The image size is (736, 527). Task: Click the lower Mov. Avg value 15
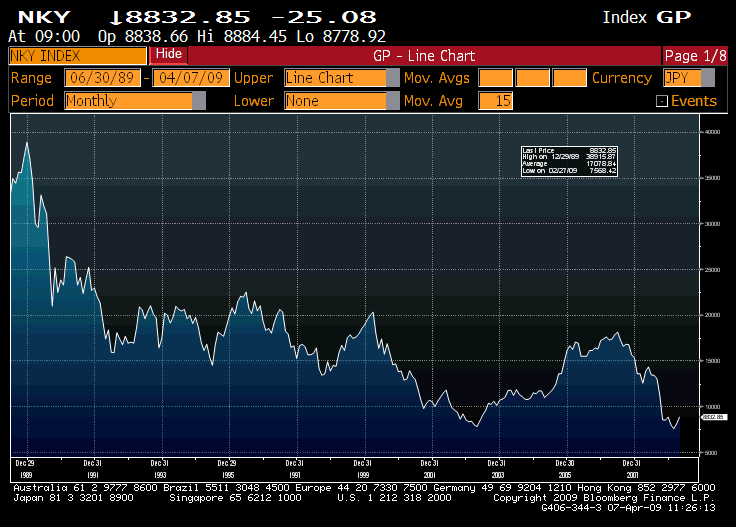(x=495, y=100)
